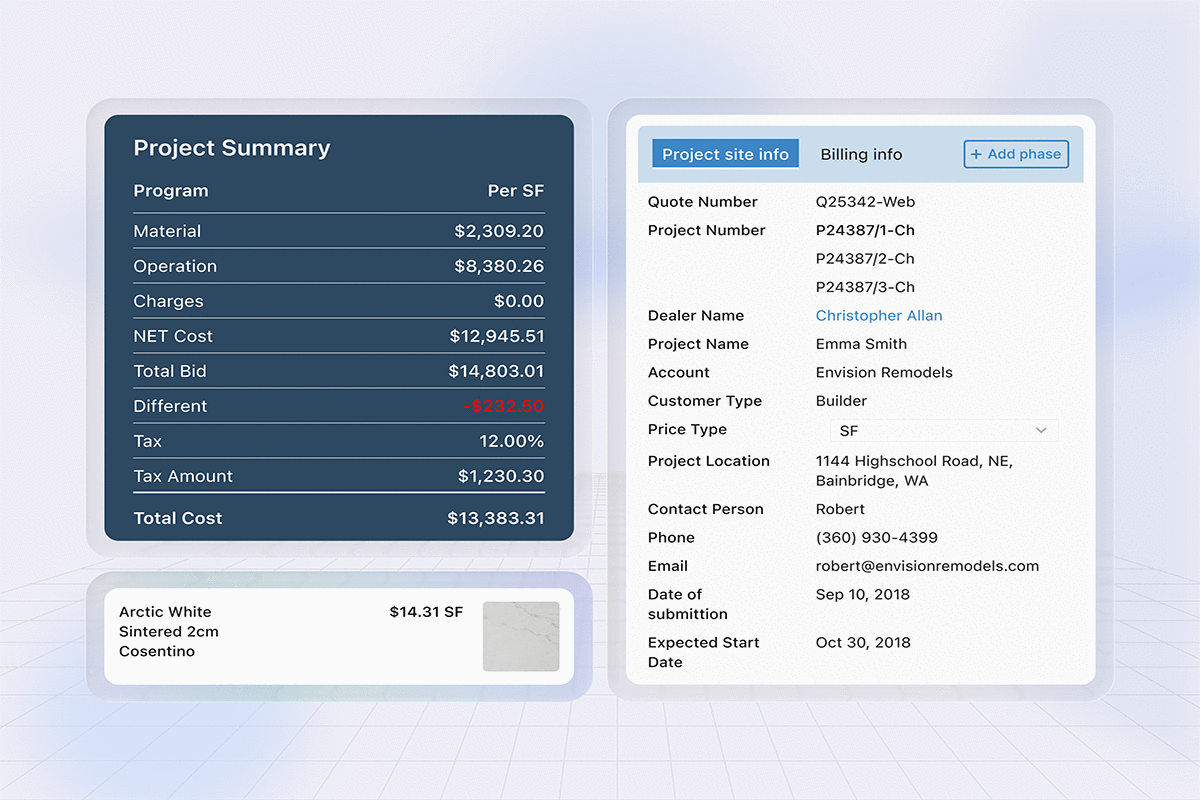Click the Project Location address text
The height and width of the screenshot is (800, 1200).
(x=914, y=471)
